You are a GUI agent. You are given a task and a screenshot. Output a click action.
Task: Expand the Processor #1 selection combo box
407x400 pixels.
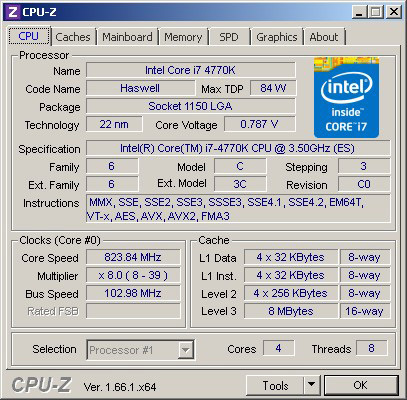140,350
